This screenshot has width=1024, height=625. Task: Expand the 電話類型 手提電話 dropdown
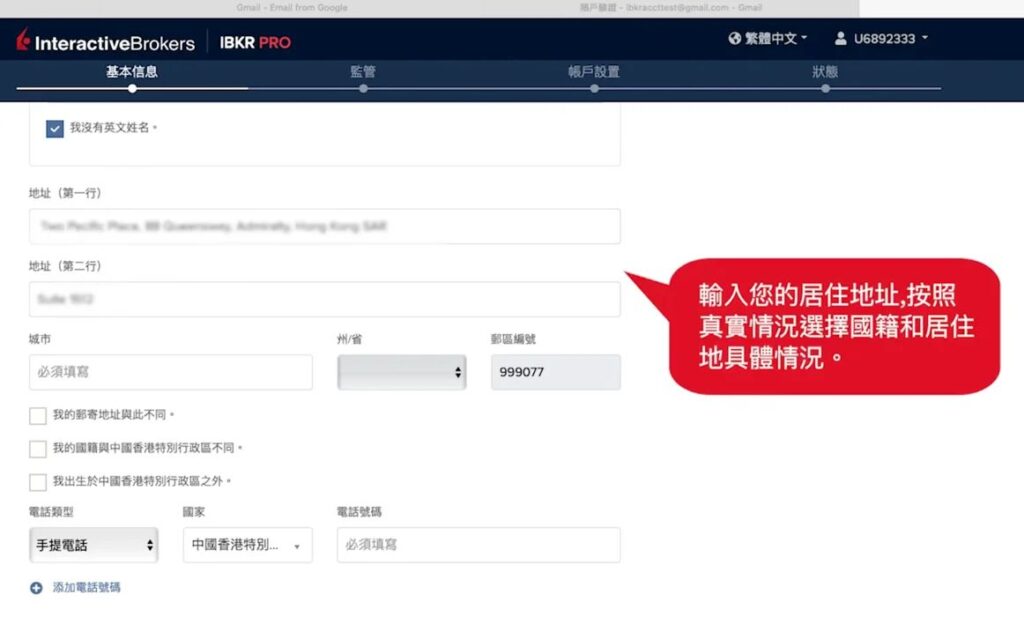[94, 545]
